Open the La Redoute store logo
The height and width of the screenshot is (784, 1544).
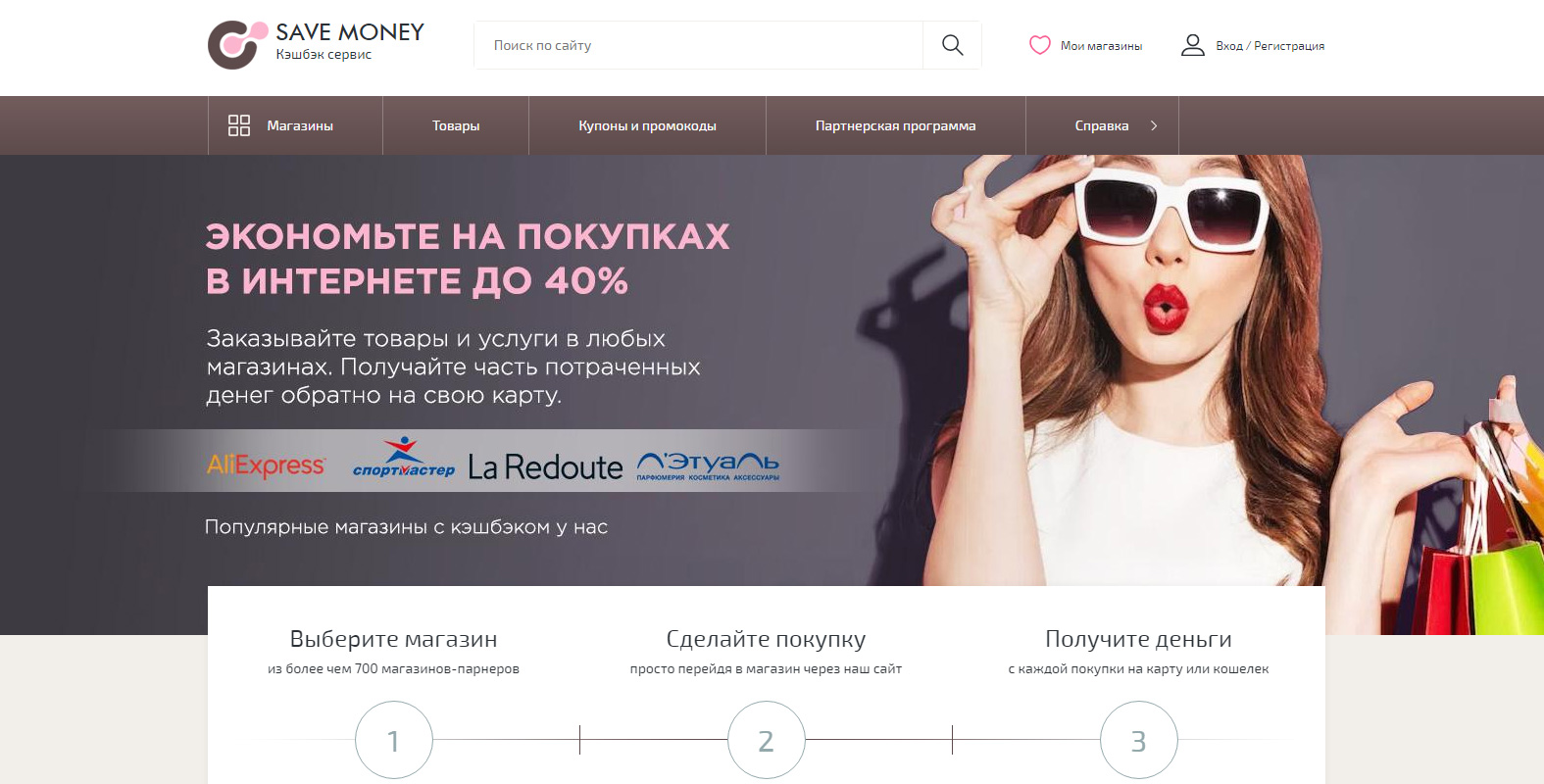545,466
